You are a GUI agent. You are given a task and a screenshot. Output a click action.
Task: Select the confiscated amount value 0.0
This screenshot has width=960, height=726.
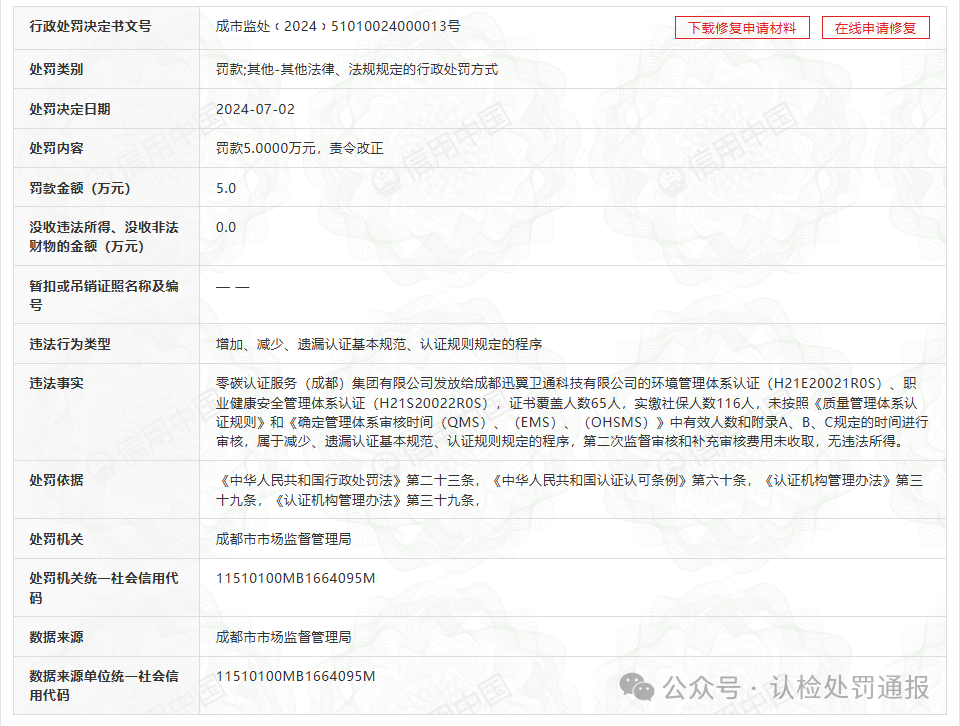[x=226, y=227]
